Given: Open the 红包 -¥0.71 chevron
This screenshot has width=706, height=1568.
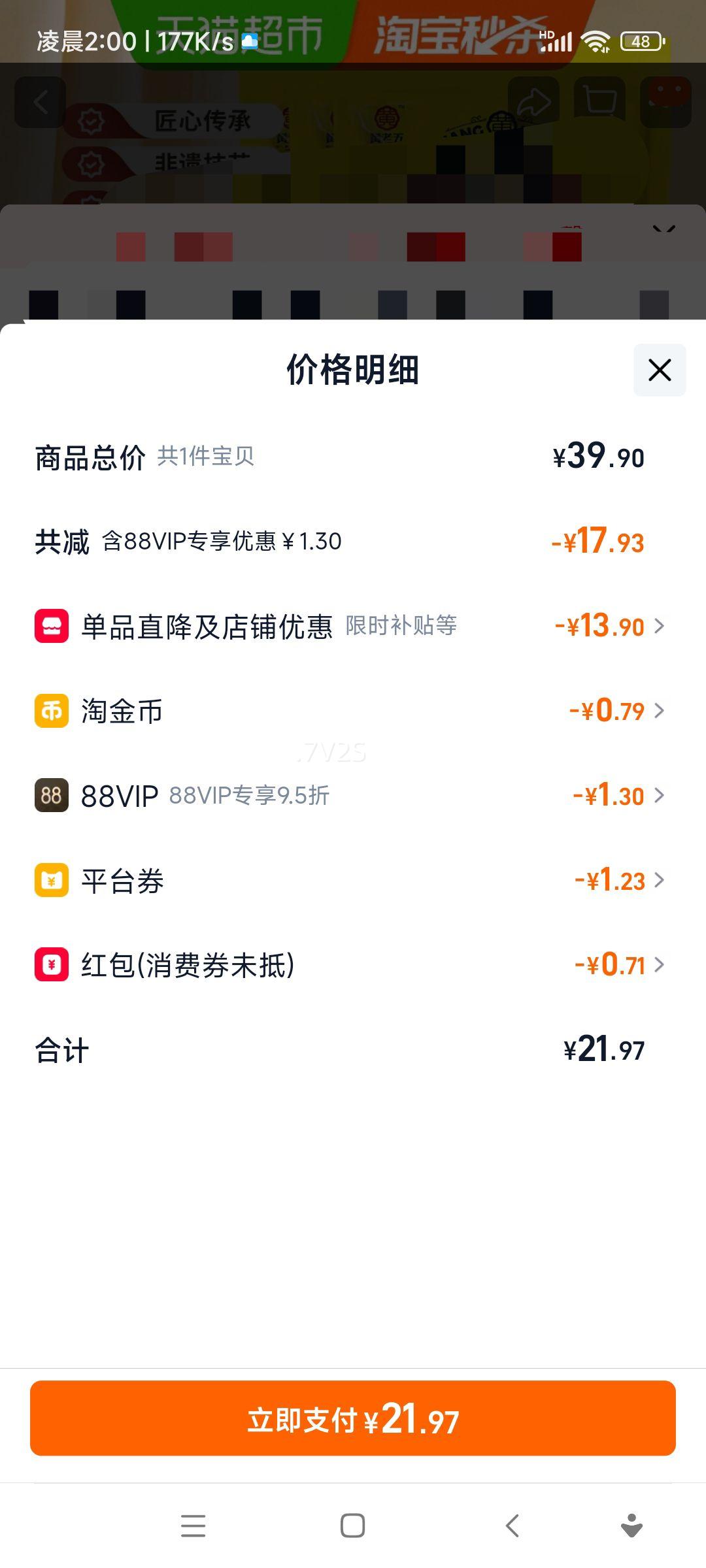Looking at the screenshot, I should (x=659, y=964).
